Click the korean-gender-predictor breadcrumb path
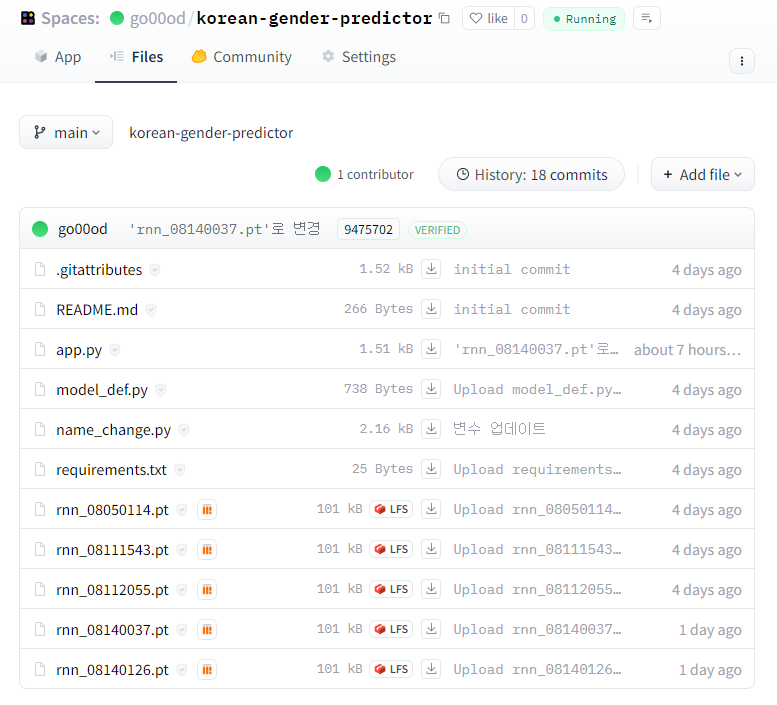Screen dimensions: 777x705 coord(211,133)
